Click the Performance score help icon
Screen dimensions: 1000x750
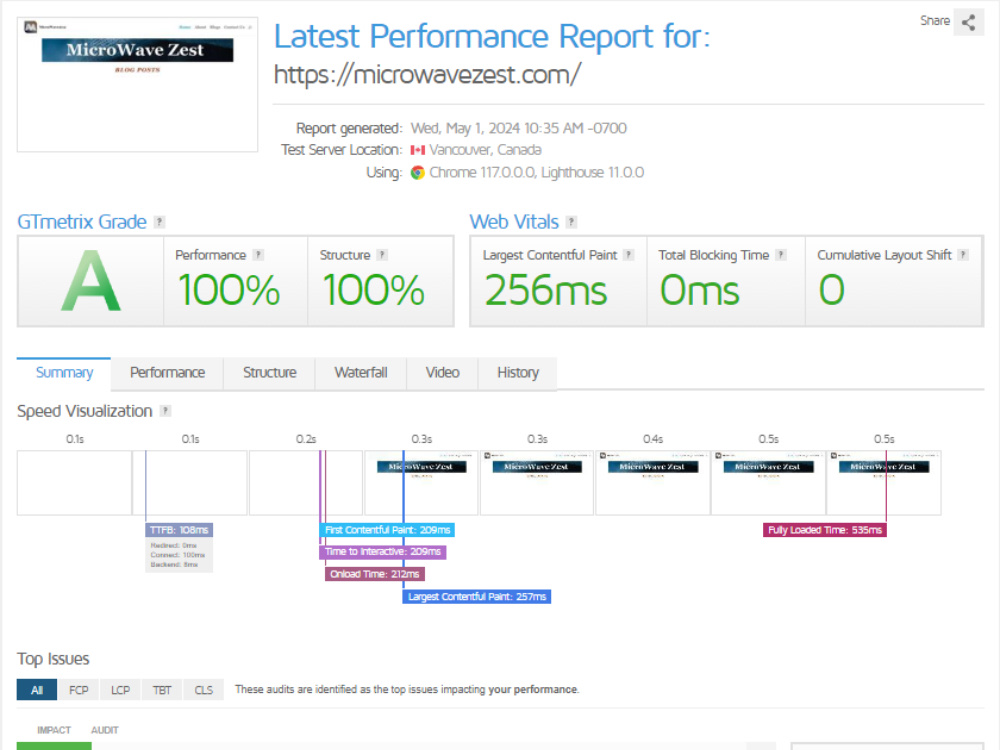pos(258,255)
